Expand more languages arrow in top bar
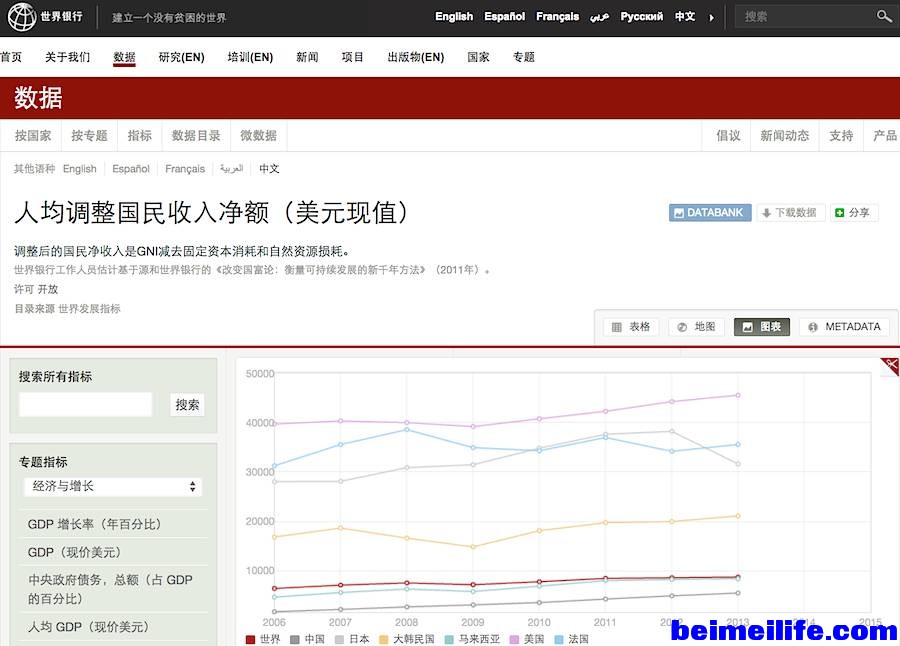The width and height of the screenshot is (900, 646). pyautogui.click(x=711, y=17)
